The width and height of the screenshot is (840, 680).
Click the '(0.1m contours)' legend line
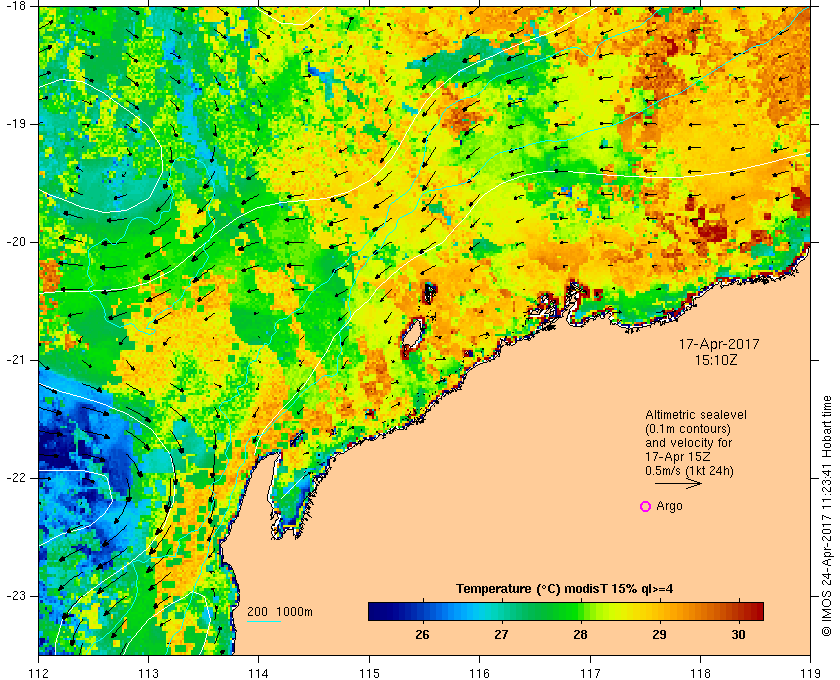[x=688, y=429]
